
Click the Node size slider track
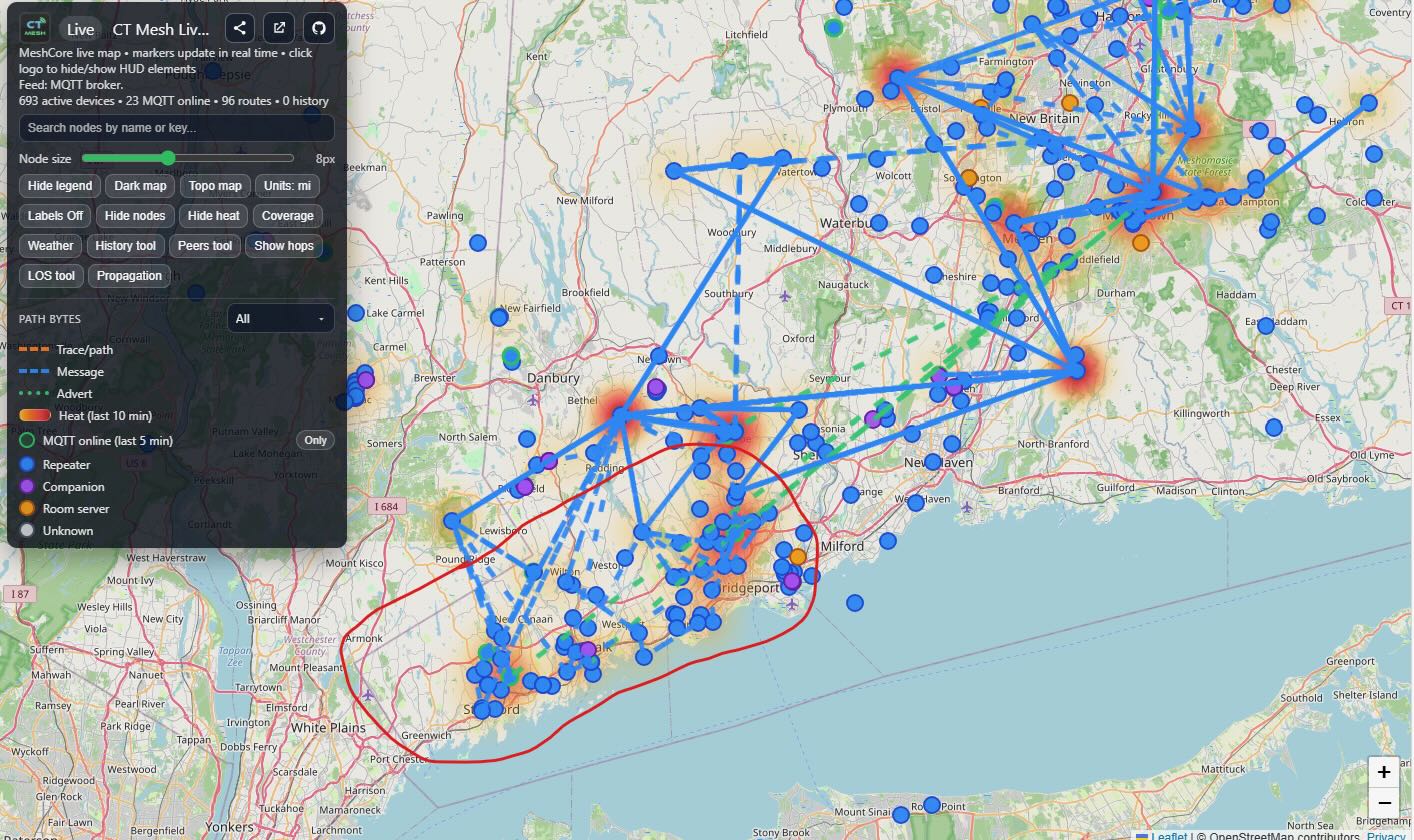click(188, 158)
